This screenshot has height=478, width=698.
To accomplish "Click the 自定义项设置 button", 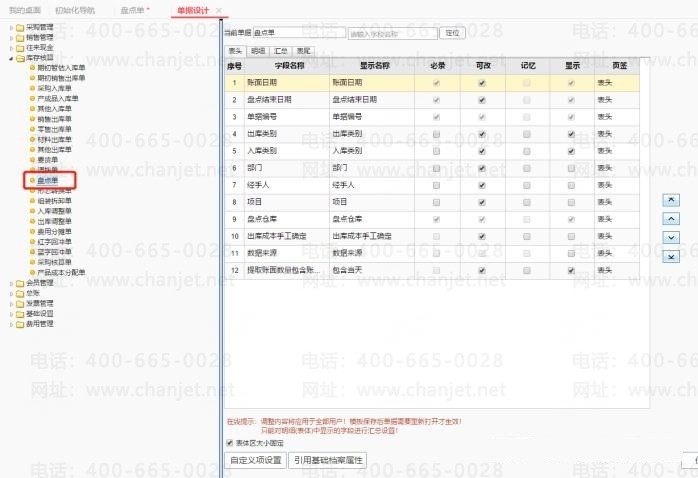I will click(256, 460).
